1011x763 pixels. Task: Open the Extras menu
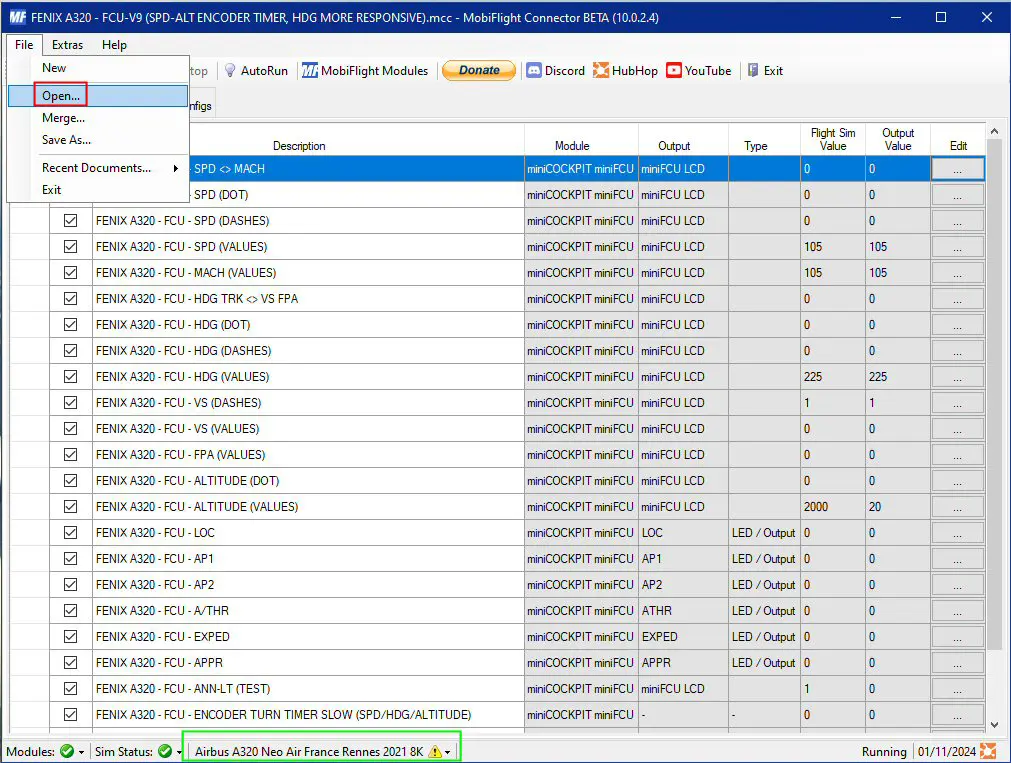(67, 45)
